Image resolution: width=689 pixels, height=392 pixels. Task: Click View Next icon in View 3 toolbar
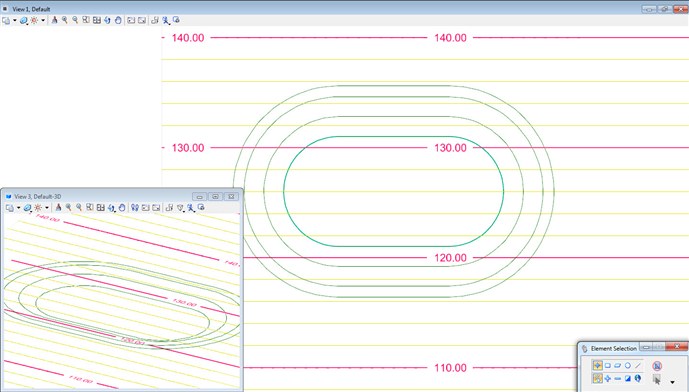coord(156,208)
